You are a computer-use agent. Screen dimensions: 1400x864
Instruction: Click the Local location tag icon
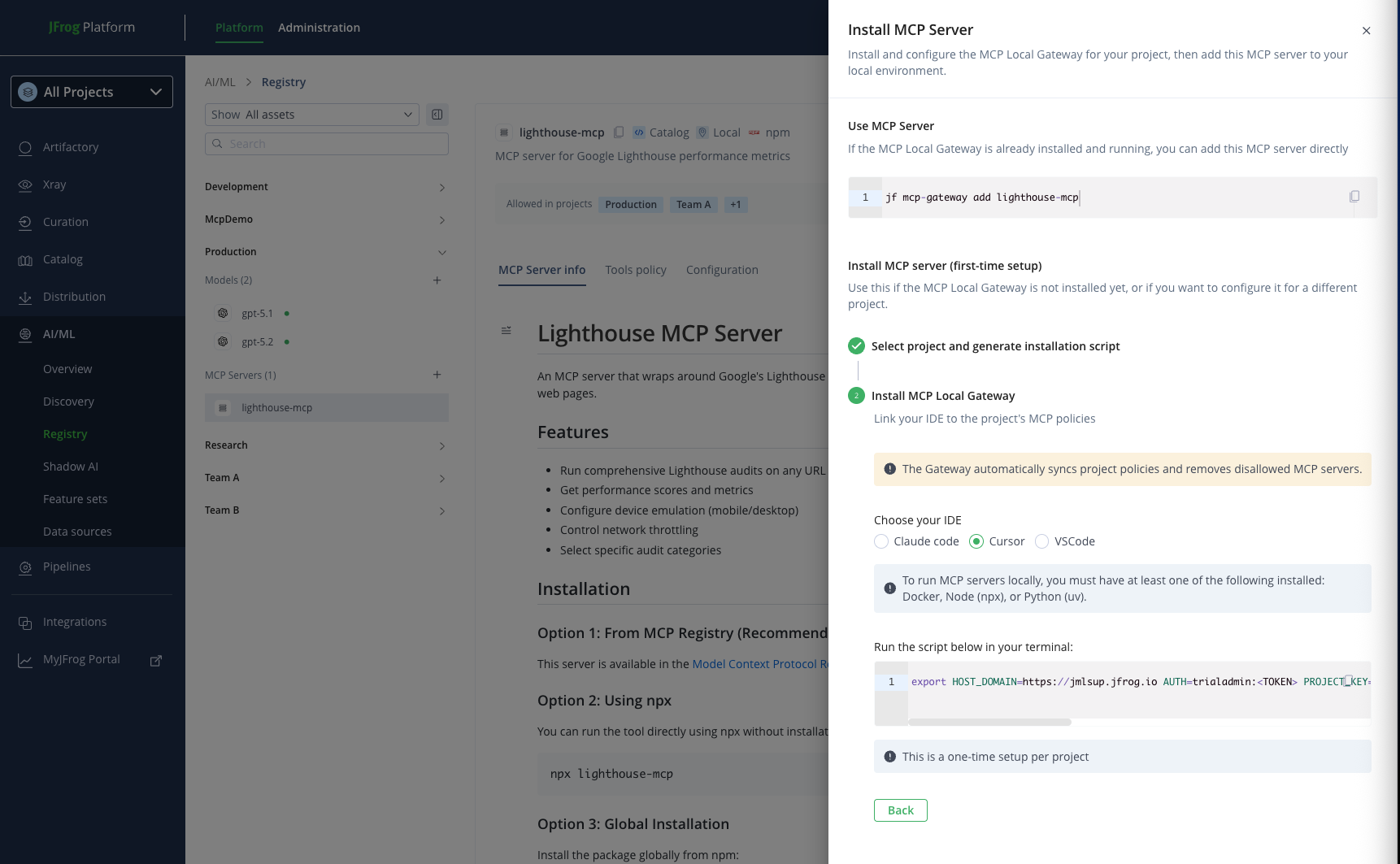coord(702,132)
